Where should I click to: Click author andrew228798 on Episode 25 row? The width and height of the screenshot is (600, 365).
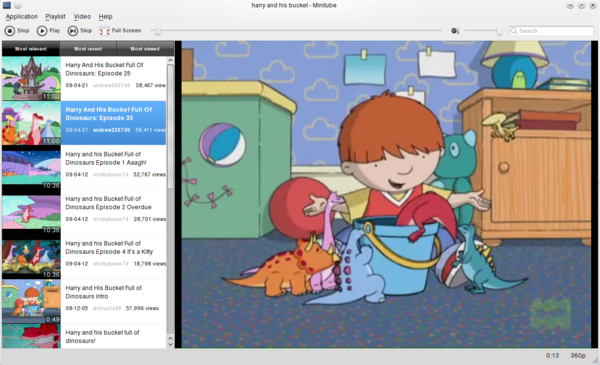coord(111,85)
